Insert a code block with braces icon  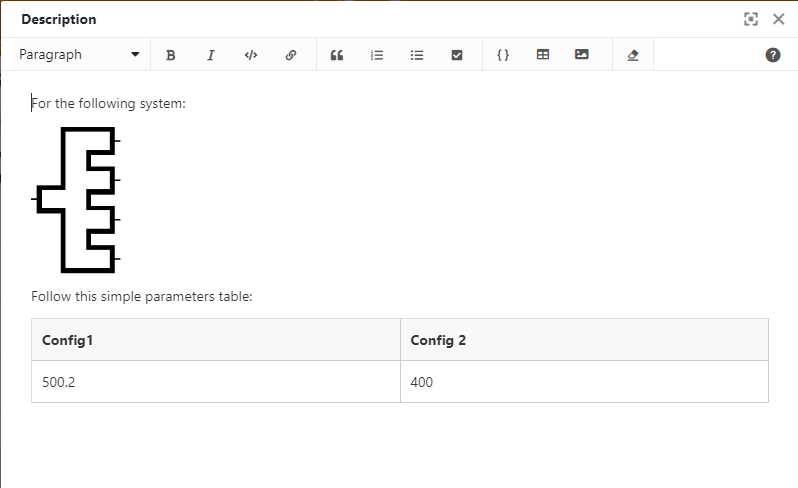pyautogui.click(x=503, y=55)
